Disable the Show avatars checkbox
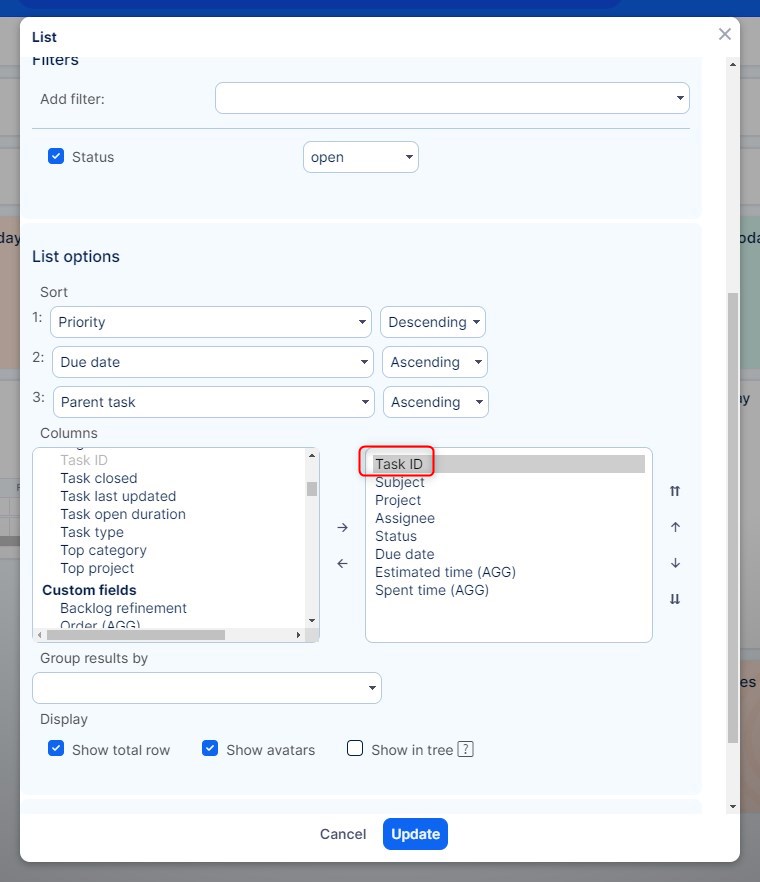 tap(210, 749)
